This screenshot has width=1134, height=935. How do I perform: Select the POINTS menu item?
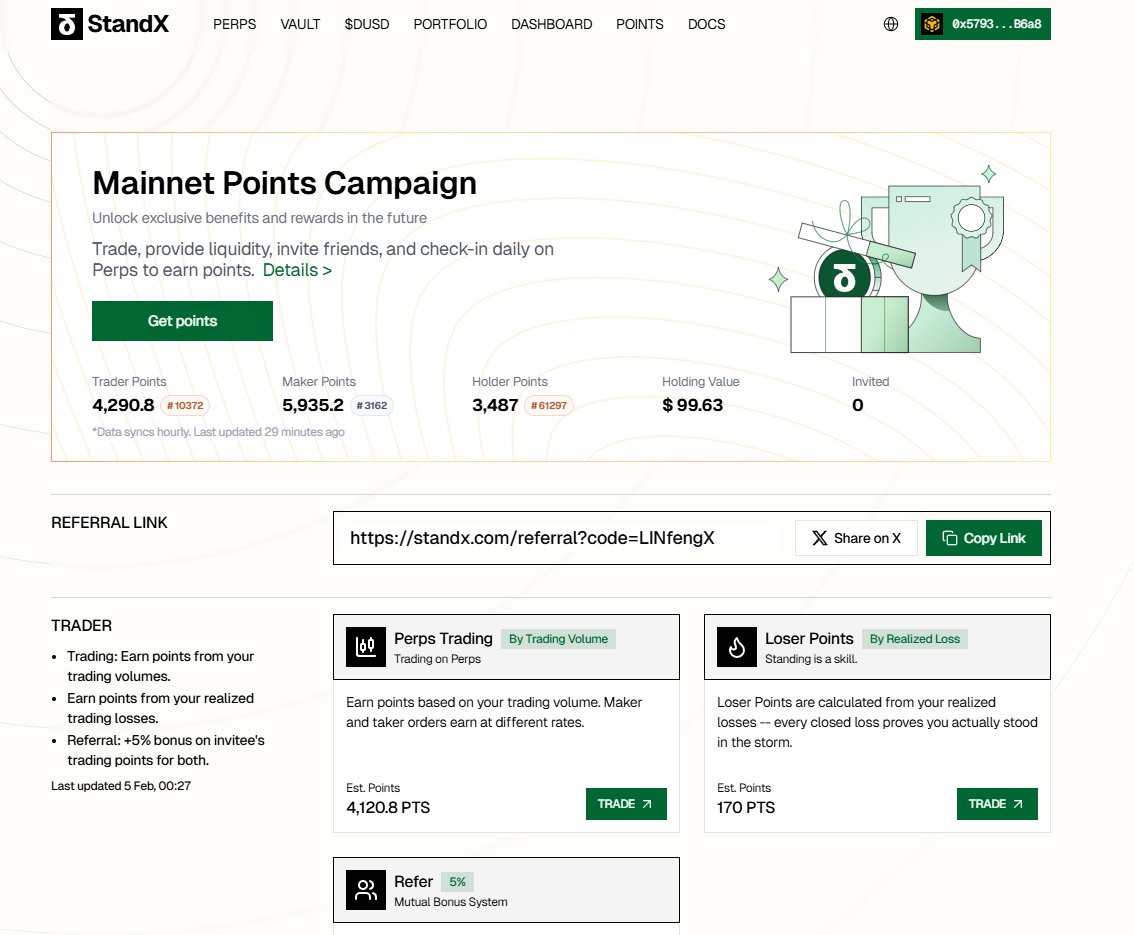(640, 24)
